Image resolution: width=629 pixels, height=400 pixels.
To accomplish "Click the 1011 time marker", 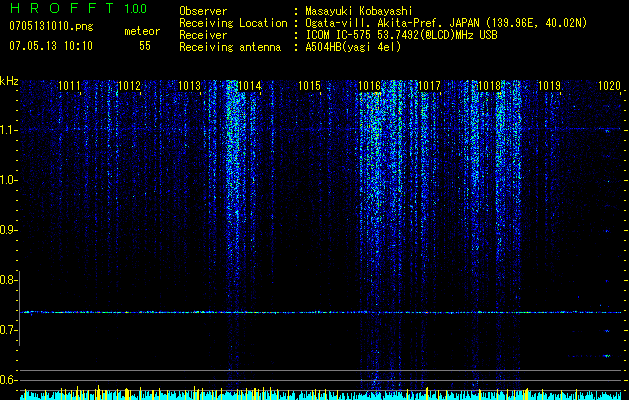I will tap(69, 86).
